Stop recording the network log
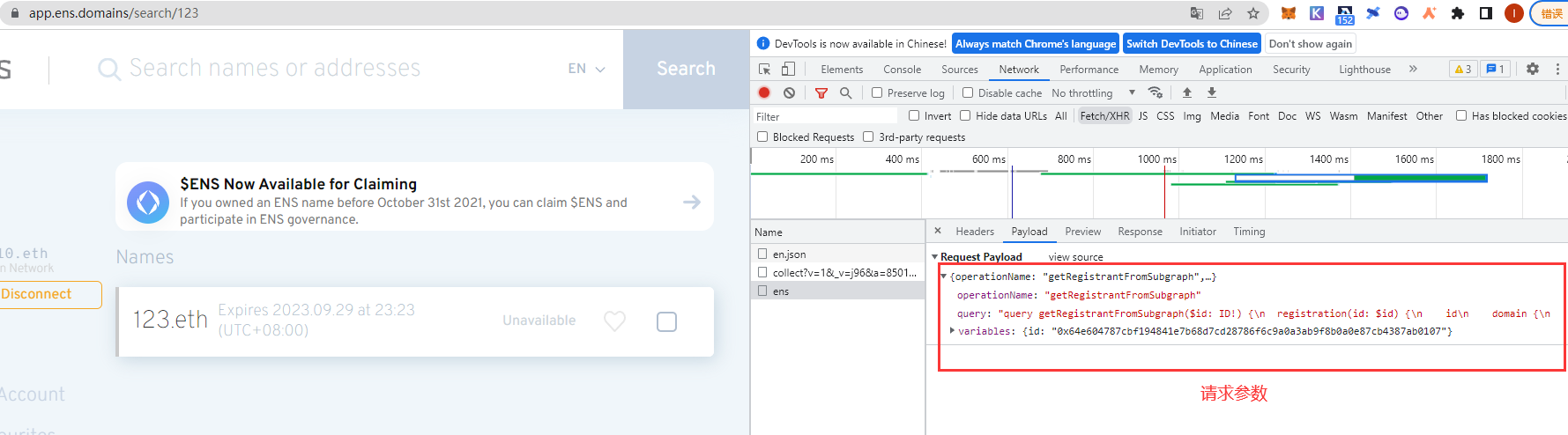This screenshot has height=435, width=1568. point(764,92)
